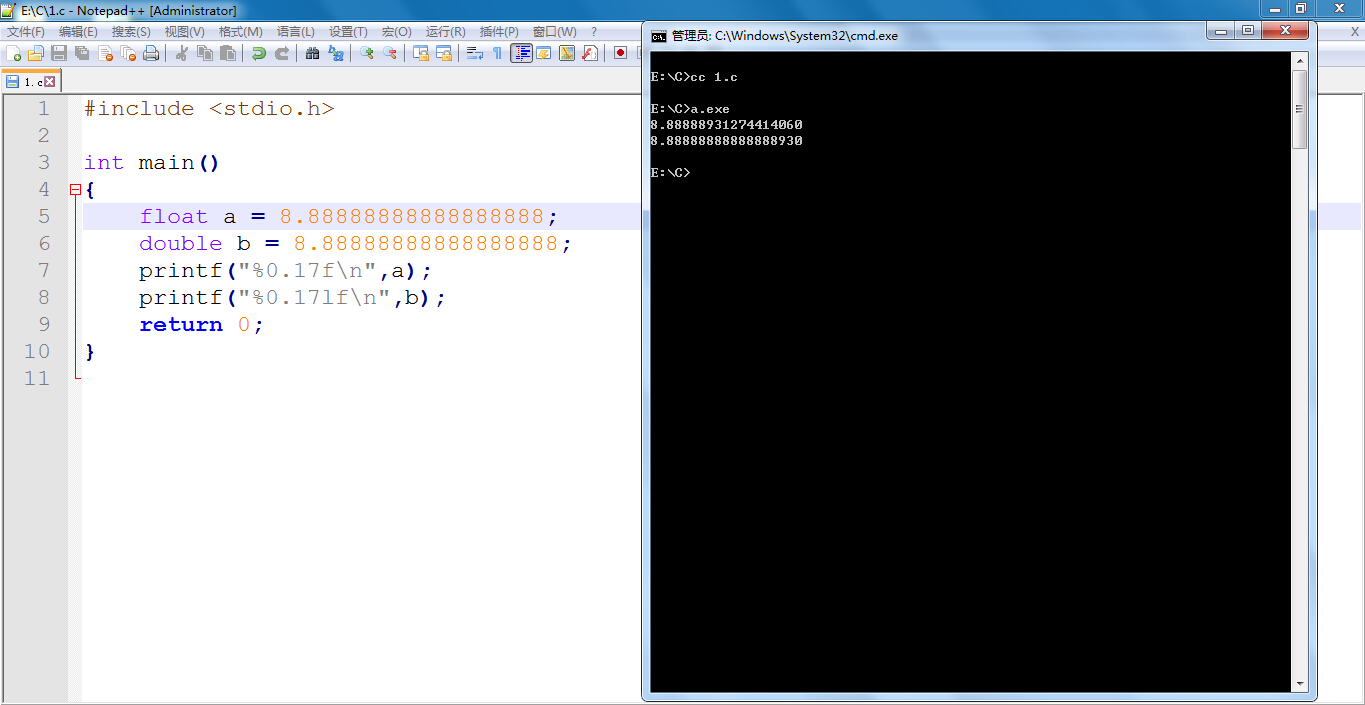Viewport: 1365px width, 705px height.
Task: Click the Zoom Out magnifier icon
Action: tap(390, 53)
